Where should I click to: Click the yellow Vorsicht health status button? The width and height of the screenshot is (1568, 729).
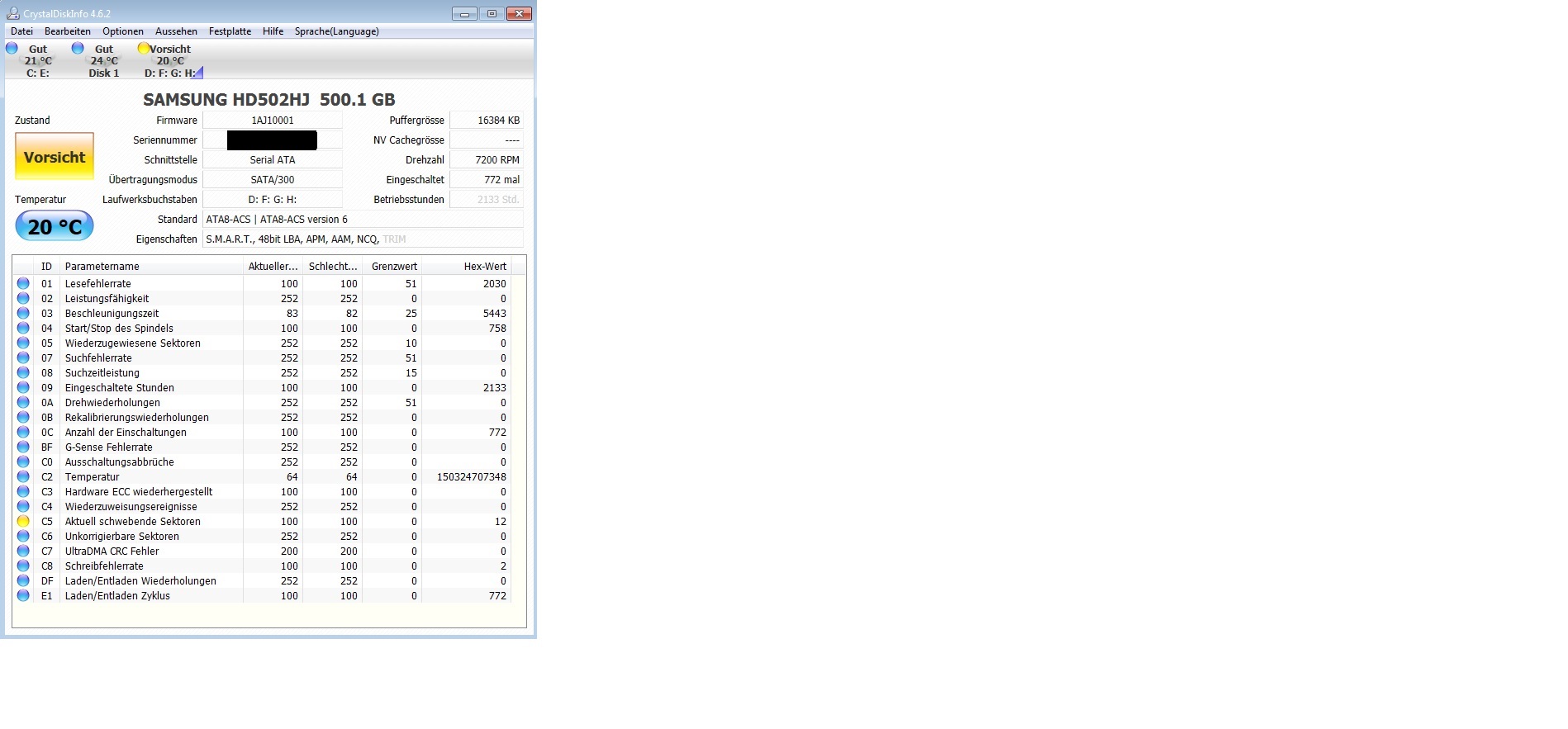coord(55,157)
